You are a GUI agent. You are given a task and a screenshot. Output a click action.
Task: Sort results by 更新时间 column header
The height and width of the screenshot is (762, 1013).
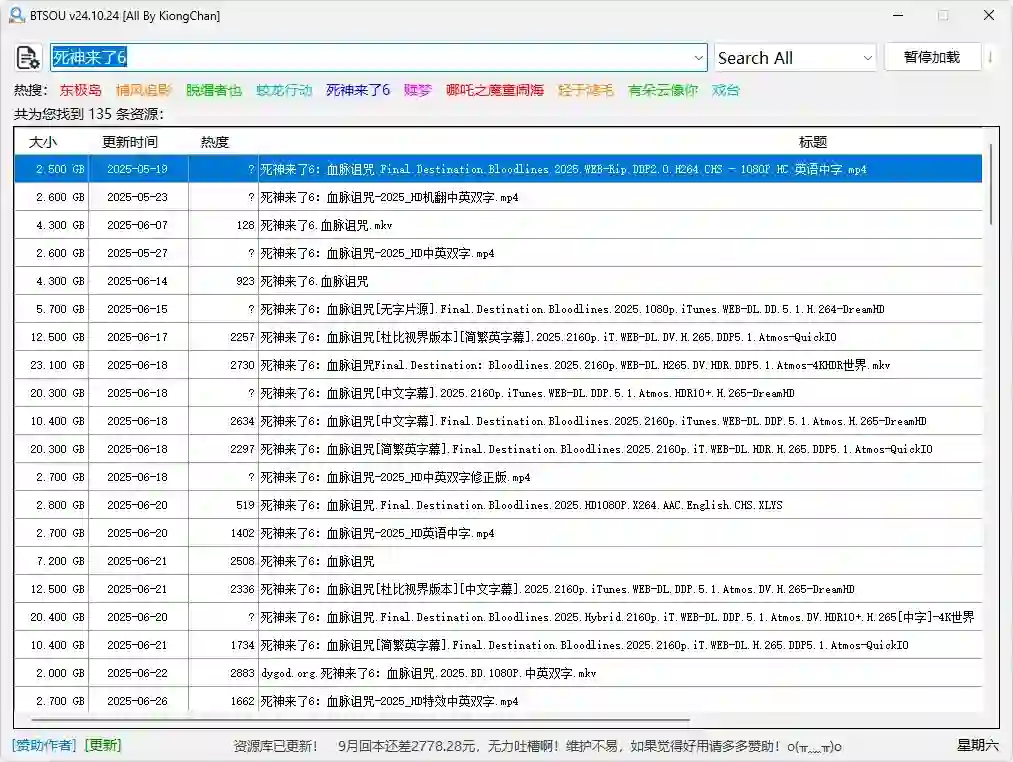tap(130, 142)
